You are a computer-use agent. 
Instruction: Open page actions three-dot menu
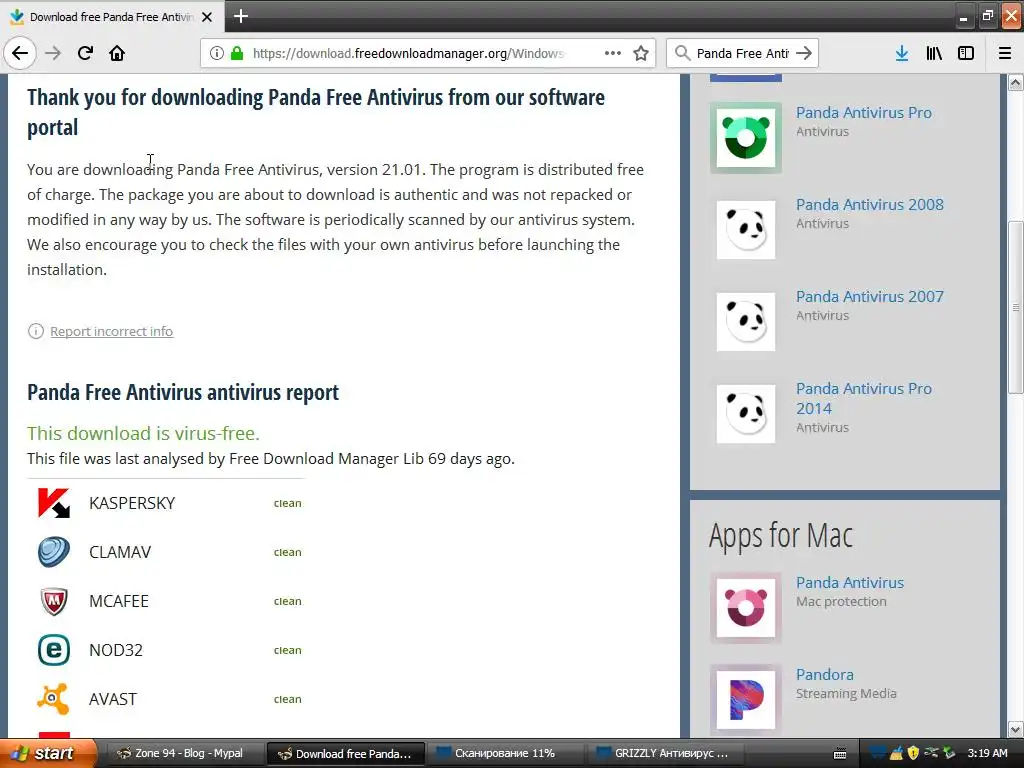[x=613, y=53]
